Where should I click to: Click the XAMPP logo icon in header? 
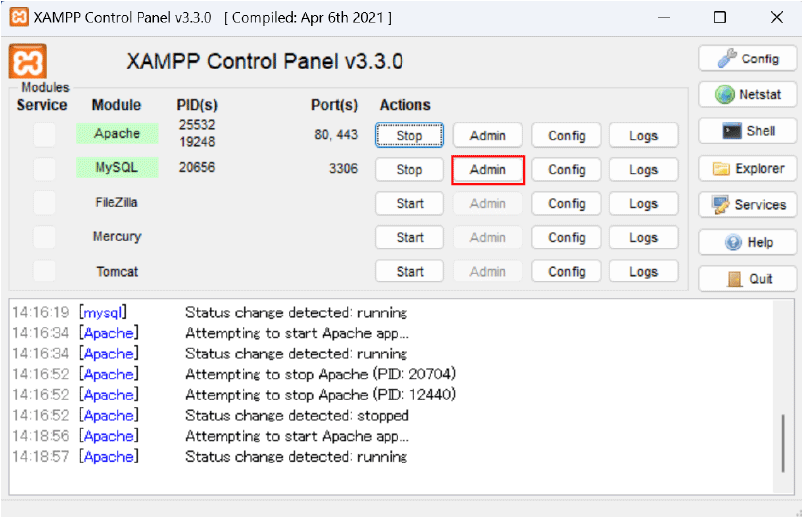(x=27, y=61)
